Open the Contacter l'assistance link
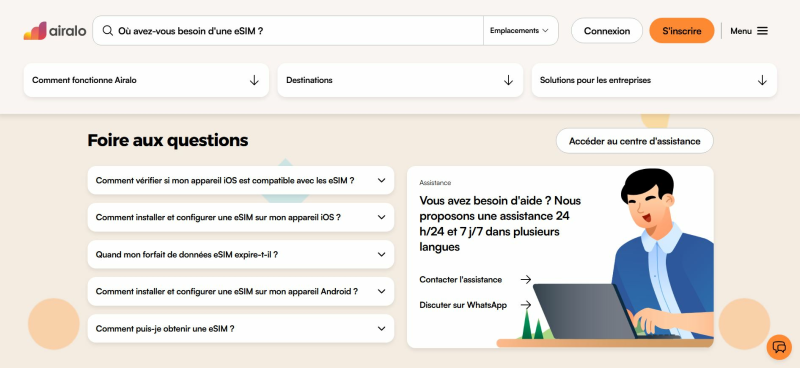Viewport: 800px width, 368px height. point(460,280)
